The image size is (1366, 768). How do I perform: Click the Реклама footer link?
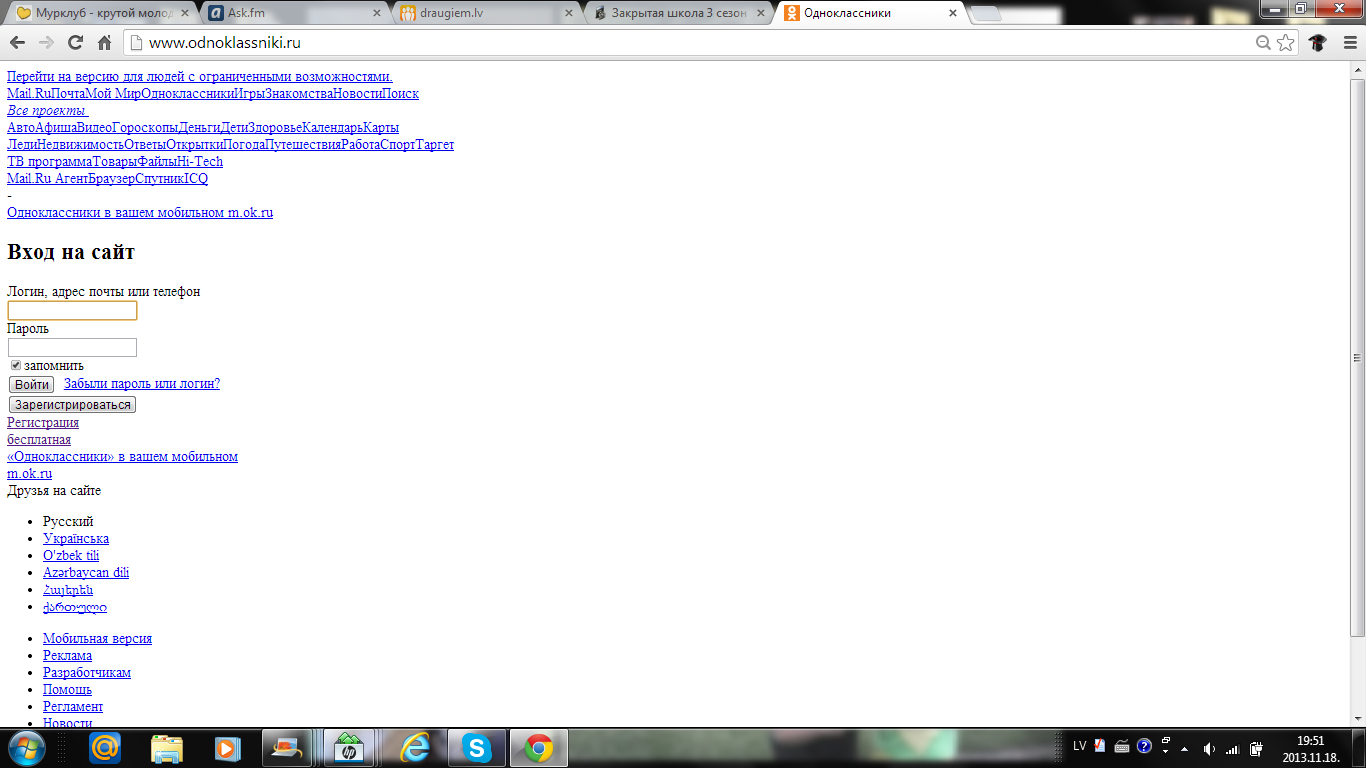(x=67, y=656)
